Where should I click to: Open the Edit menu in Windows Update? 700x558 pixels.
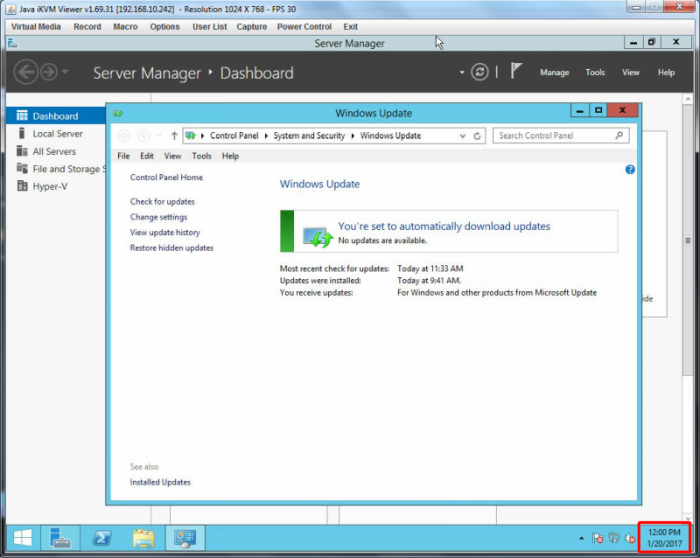click(147, 156)
